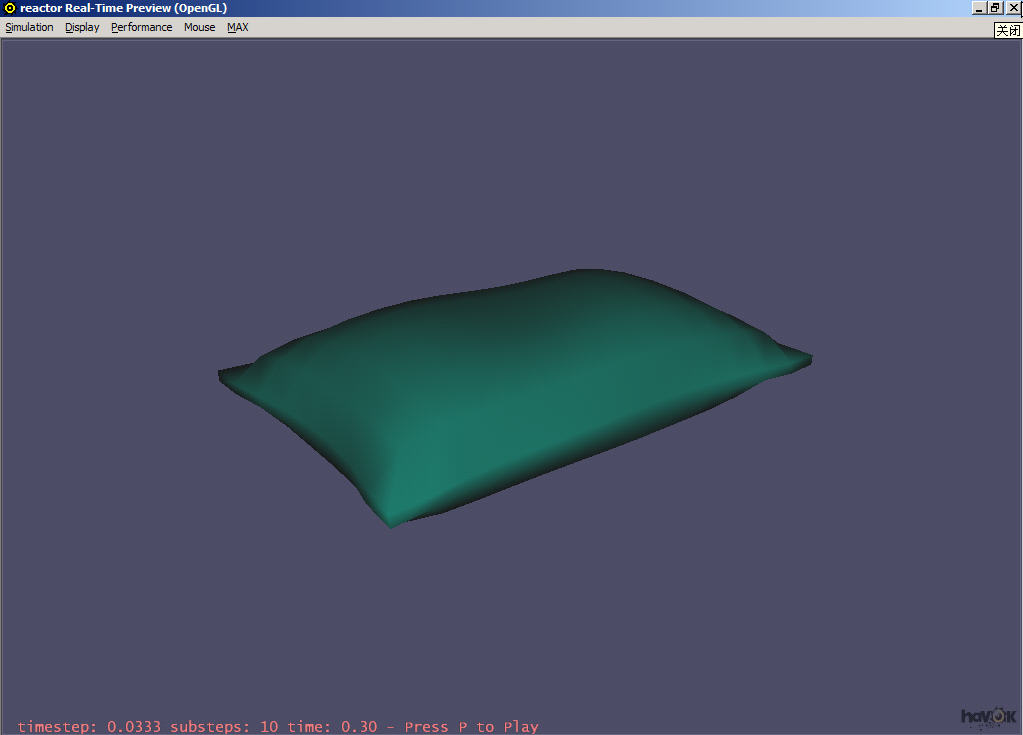Open the MAX menu
Screen dimensions: 1023x735
point(238,27)
